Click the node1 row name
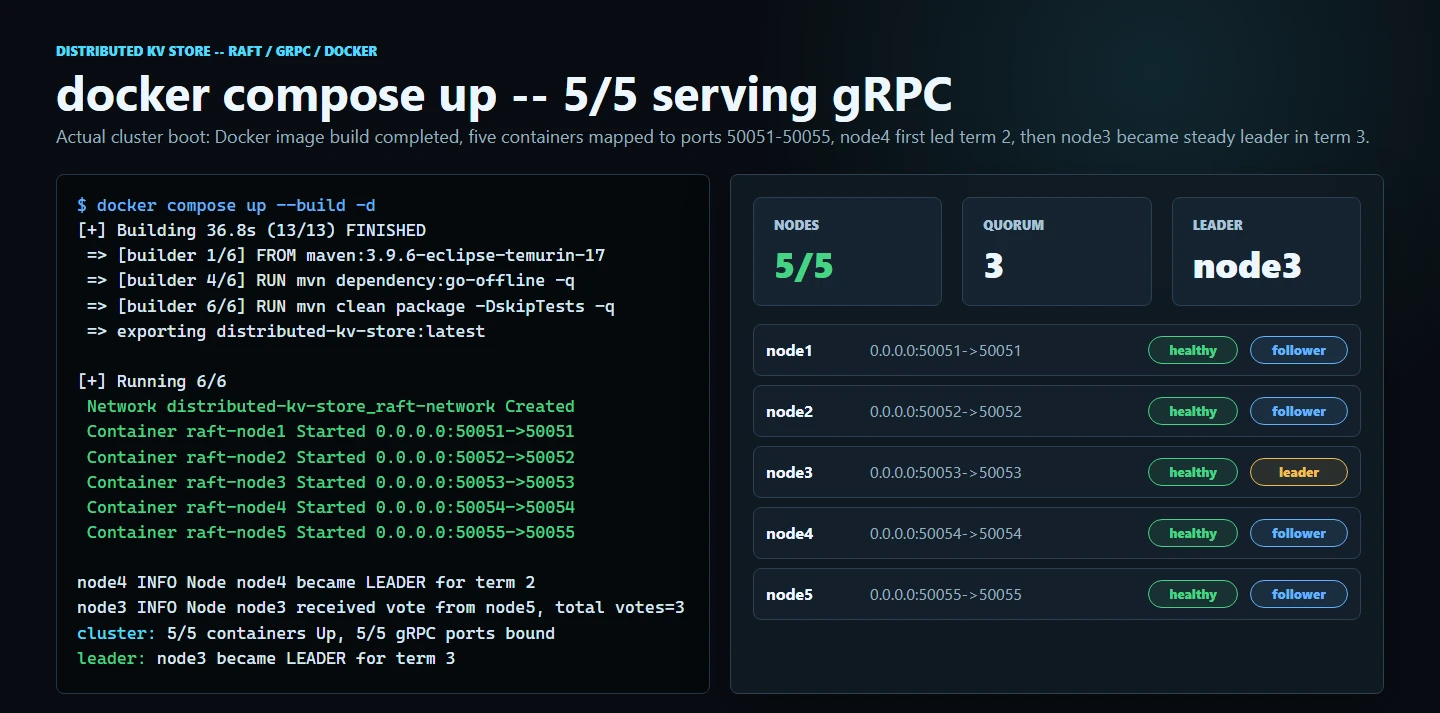Viewport: 1440px width, 713px height. 789,351
